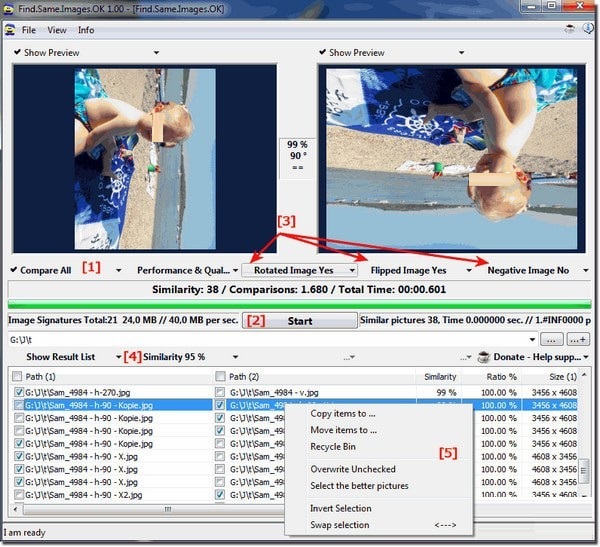Image resolution: width=600 pixels, height=547 pixels.
Task: Click the Similar pictures 38, Time status text
Action: pos(475,320)
